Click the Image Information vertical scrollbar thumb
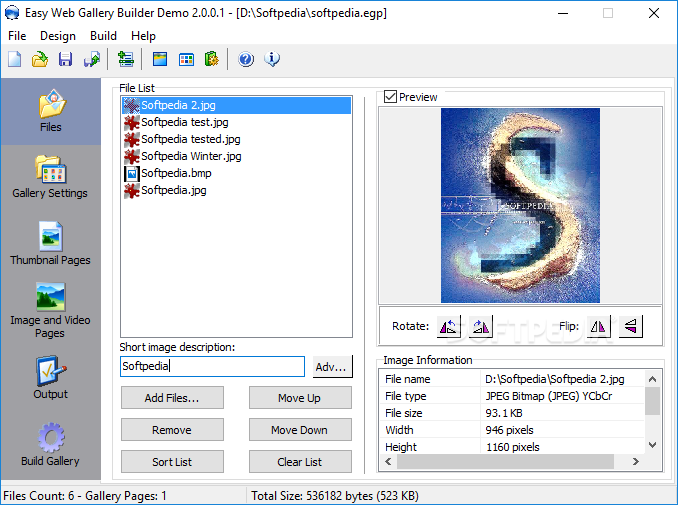The height and width of the screenshot is (505, 678). point(653,401)
